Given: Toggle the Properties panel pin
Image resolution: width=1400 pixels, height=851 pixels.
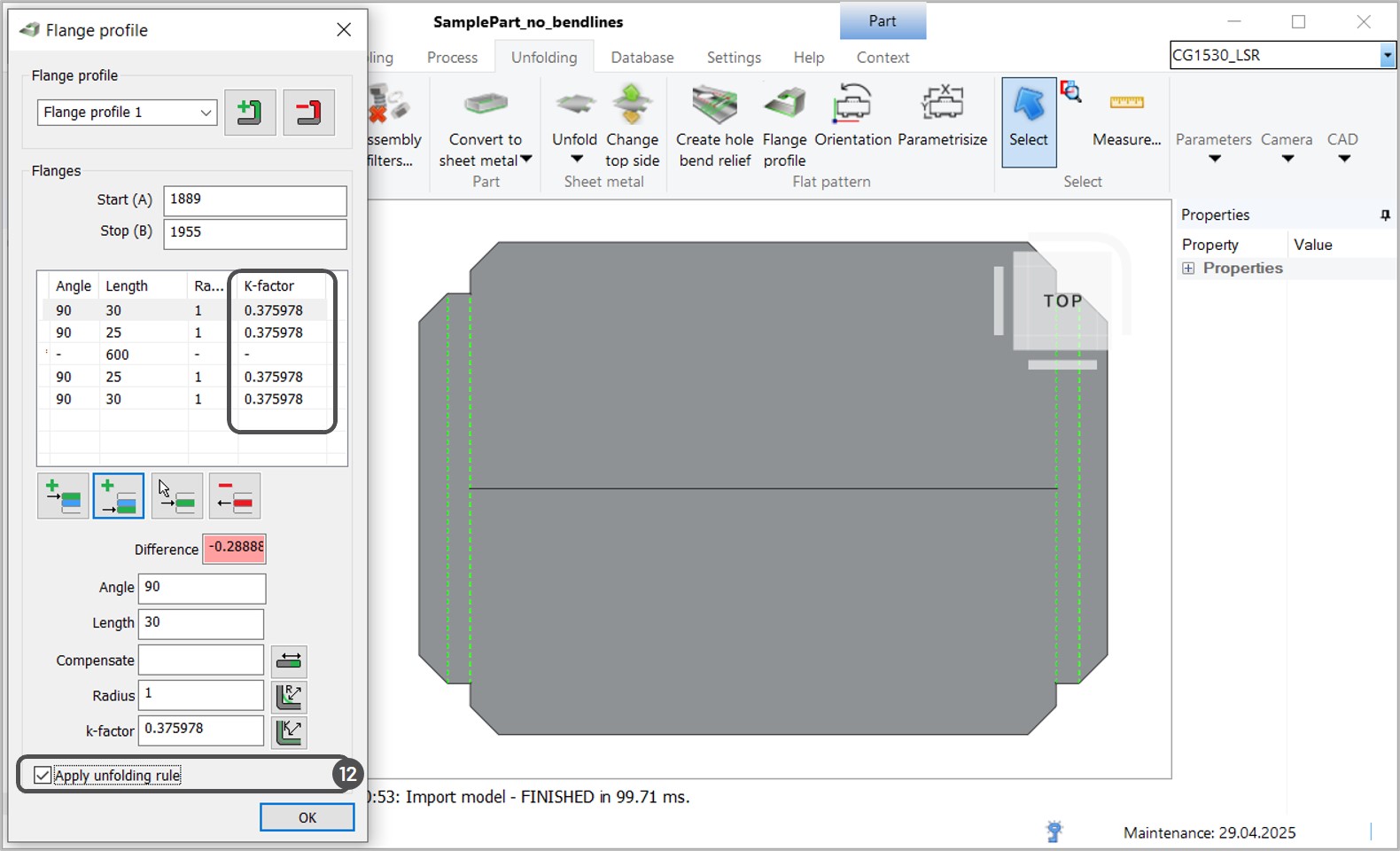Looking at the screenshot, I should coord(1385,215).
